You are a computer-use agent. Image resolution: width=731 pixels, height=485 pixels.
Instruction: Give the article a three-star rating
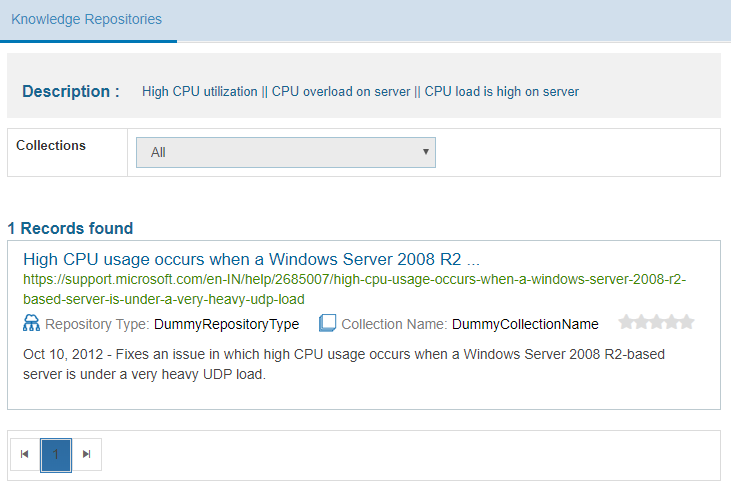click(x=656, y=322)
